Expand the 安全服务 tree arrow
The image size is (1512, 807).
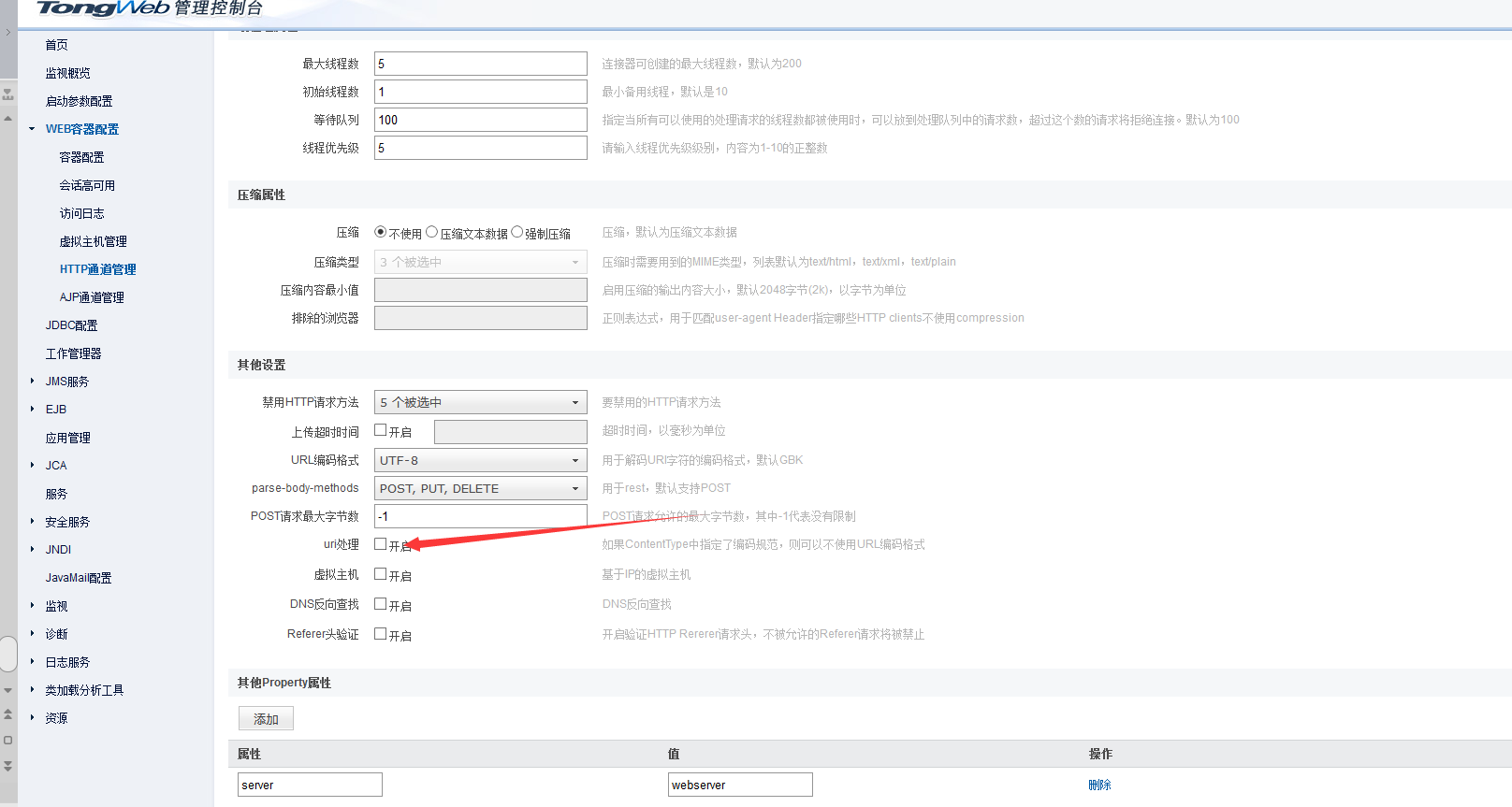tap(32, 522)
